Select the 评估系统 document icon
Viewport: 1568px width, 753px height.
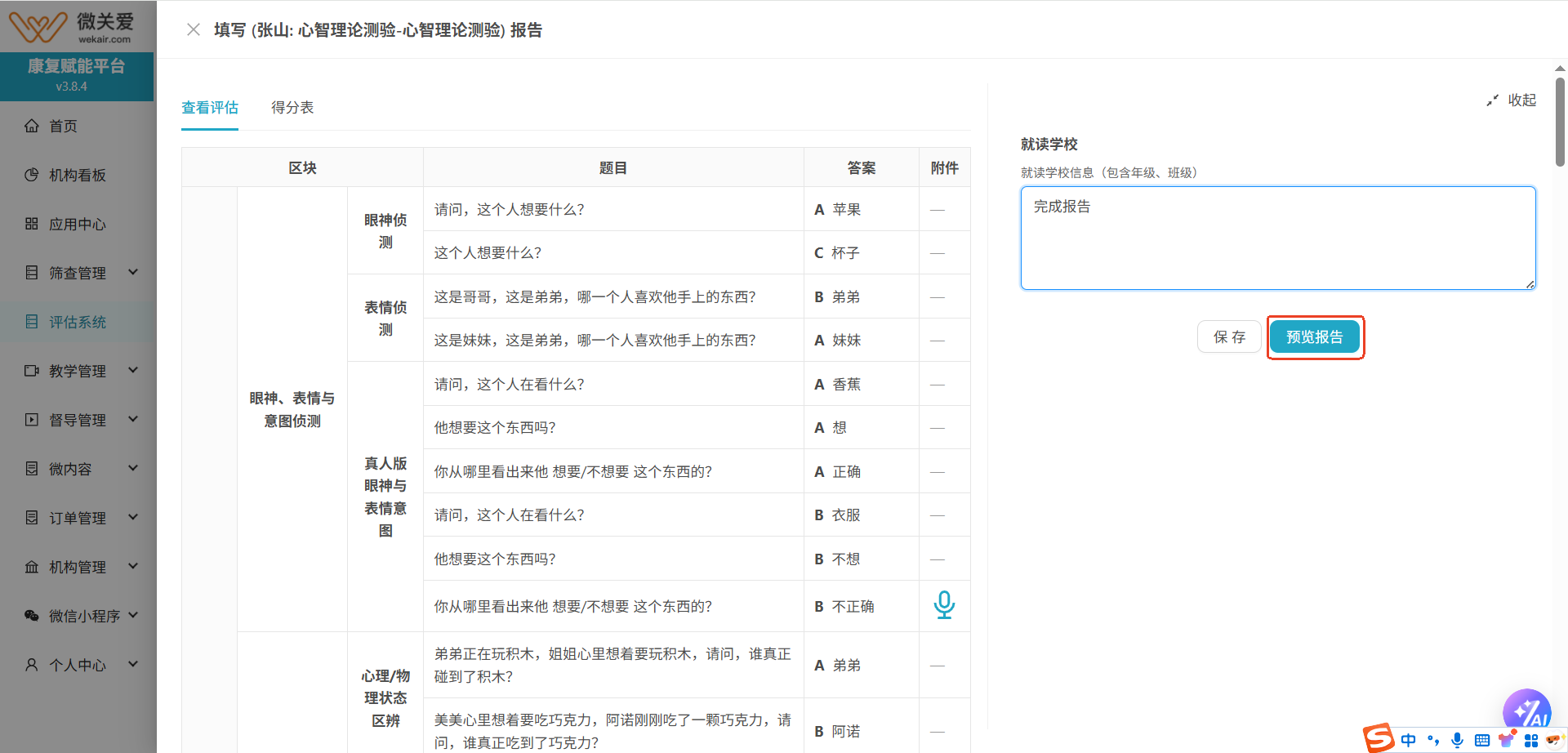click(x=31, y=322)
